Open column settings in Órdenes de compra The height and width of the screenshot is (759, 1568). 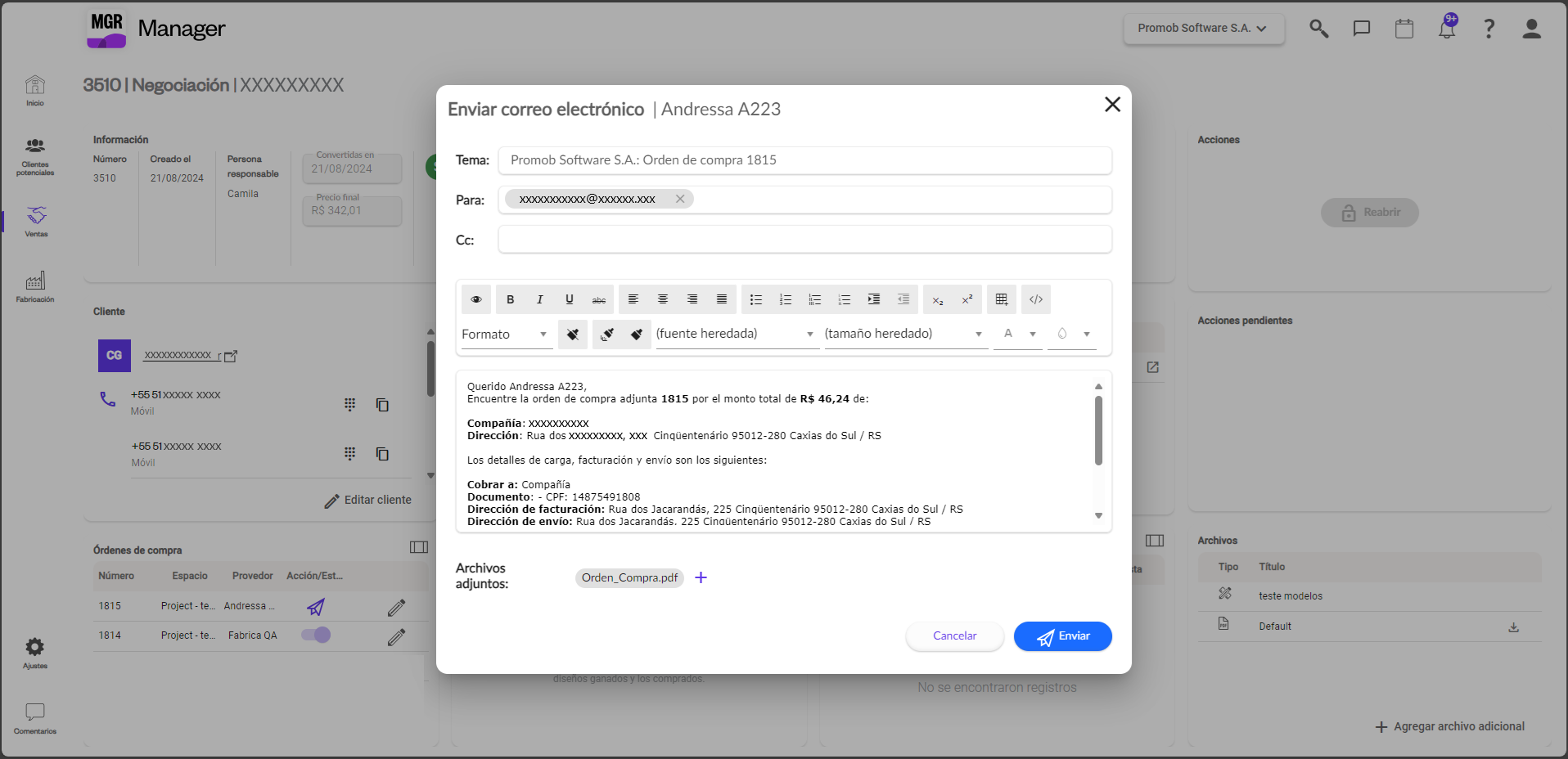coord(419,547)
